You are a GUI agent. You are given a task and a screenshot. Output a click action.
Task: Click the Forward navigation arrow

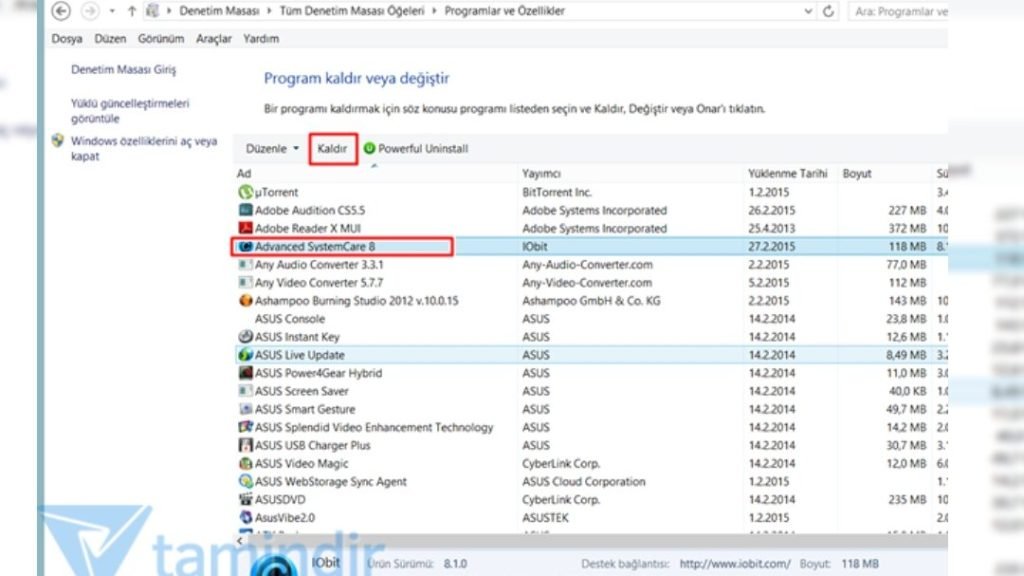pos(90,10)
